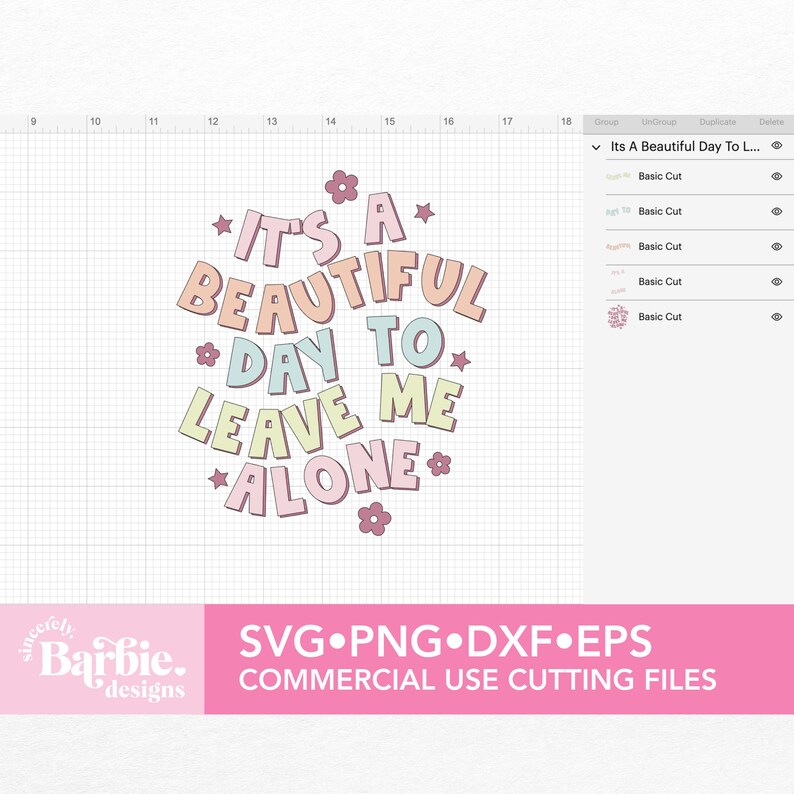The width and height of the screenshot is (794, 794).
Task: Click the word BEAUTIFUL on the canvas
Action: click(x=332, y=293)
